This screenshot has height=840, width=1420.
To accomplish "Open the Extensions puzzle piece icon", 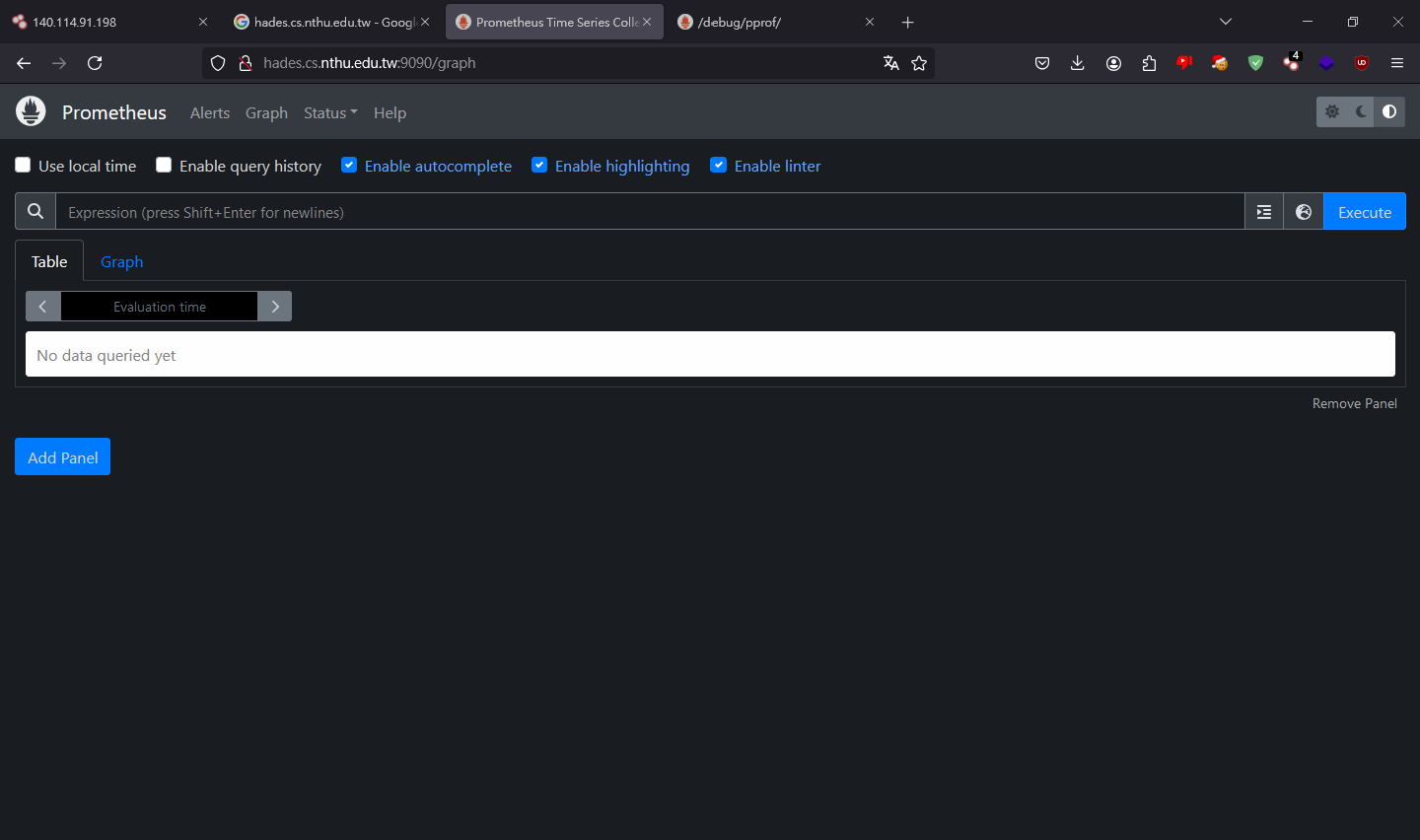I will click(1149, 63).
